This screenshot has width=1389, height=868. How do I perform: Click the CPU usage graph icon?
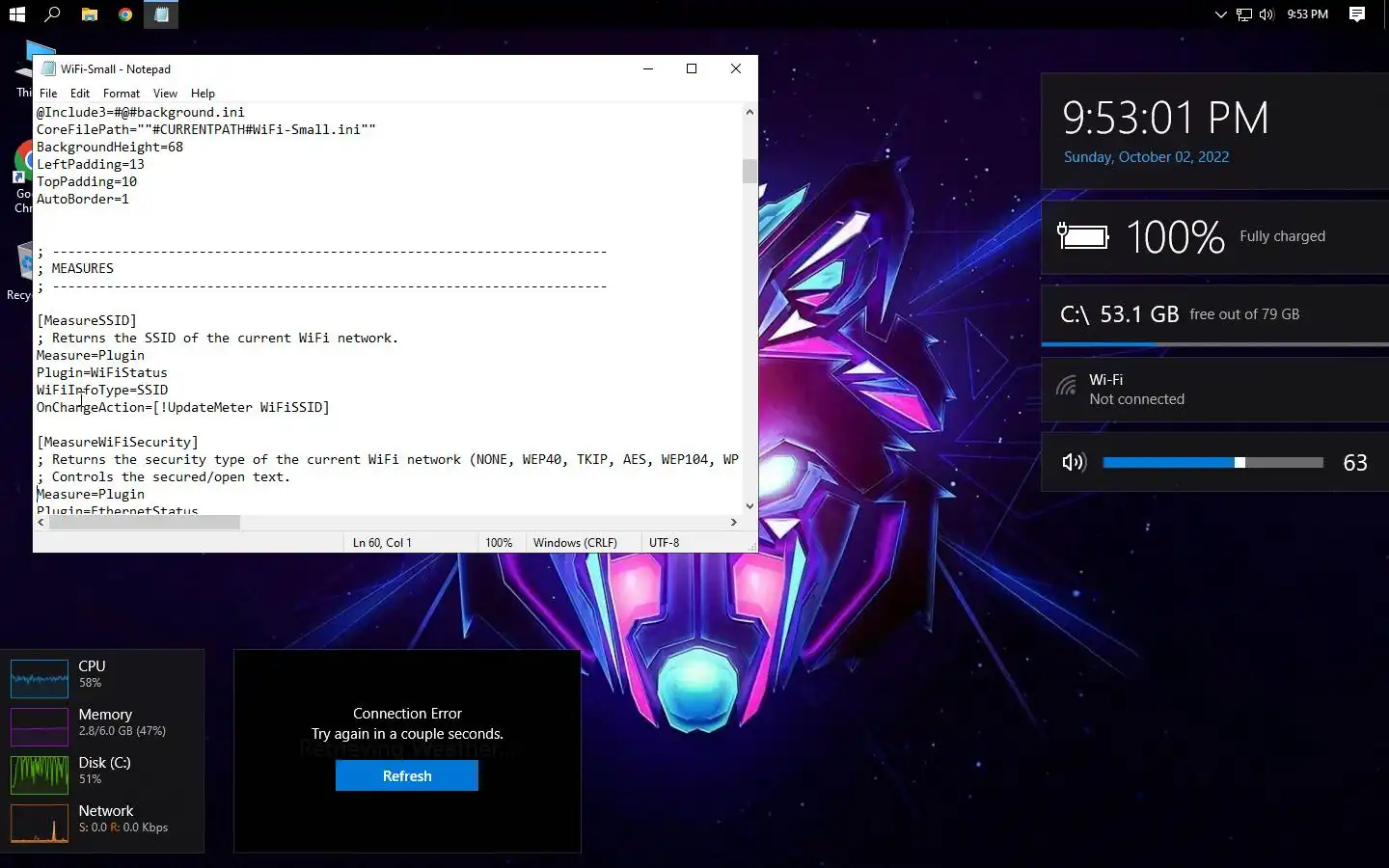40,679
